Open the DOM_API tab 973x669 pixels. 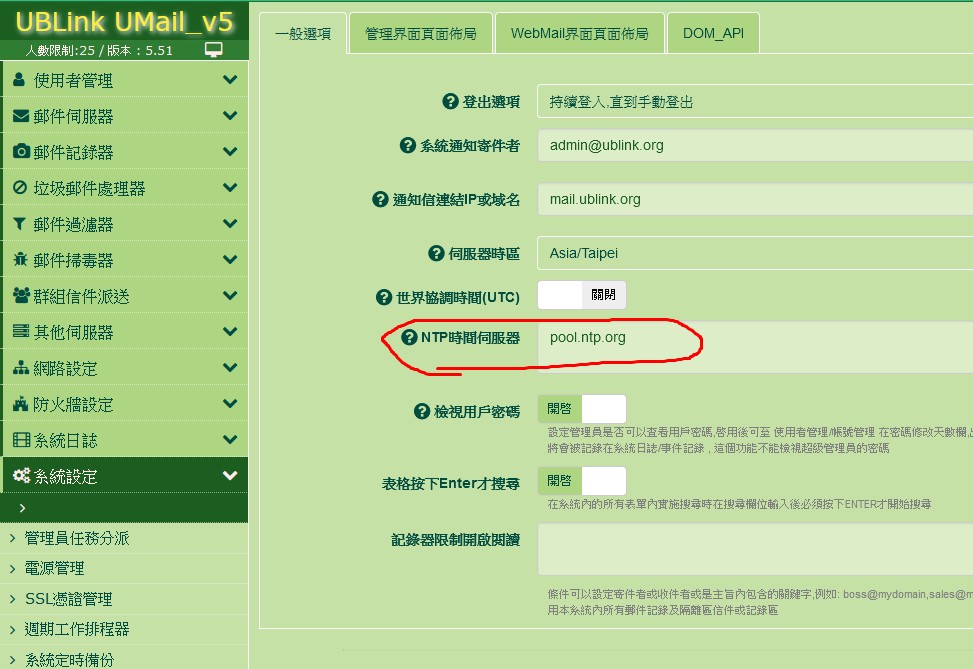712,33
